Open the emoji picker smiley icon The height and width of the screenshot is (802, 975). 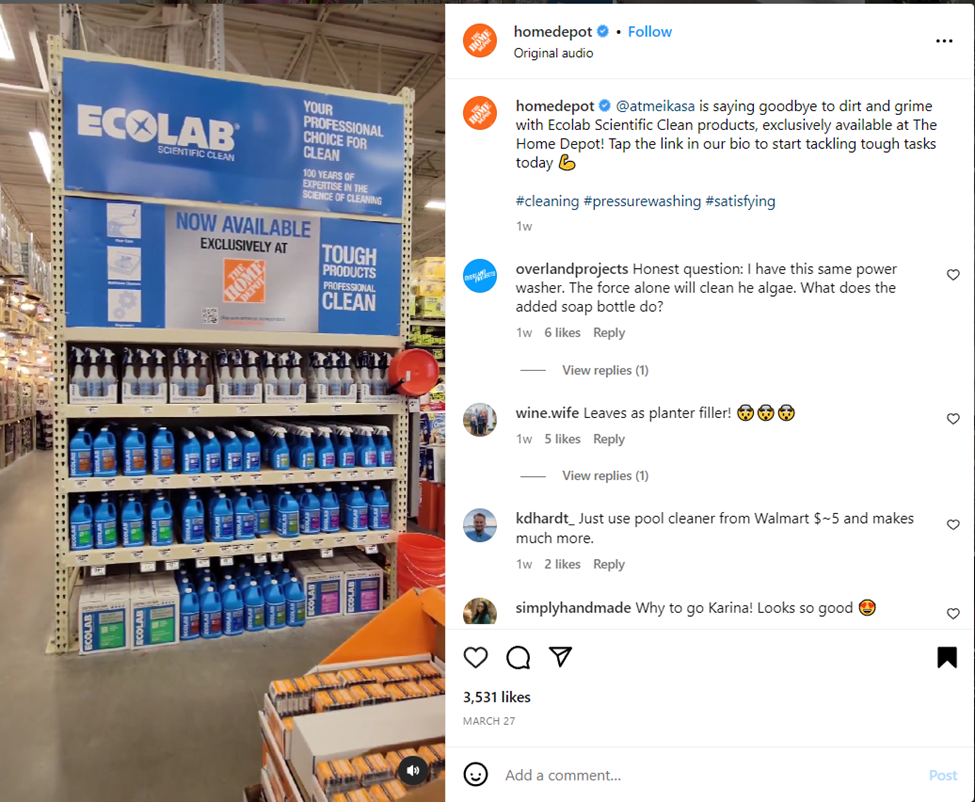(476, 775)
